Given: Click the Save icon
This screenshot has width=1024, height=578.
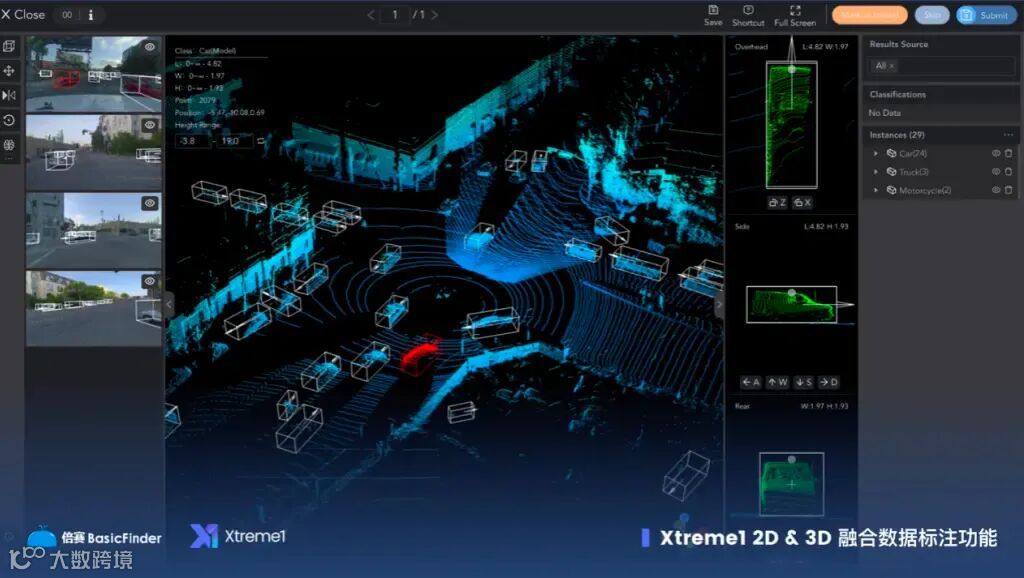Looking at the screenshot, I should [713, 15].
